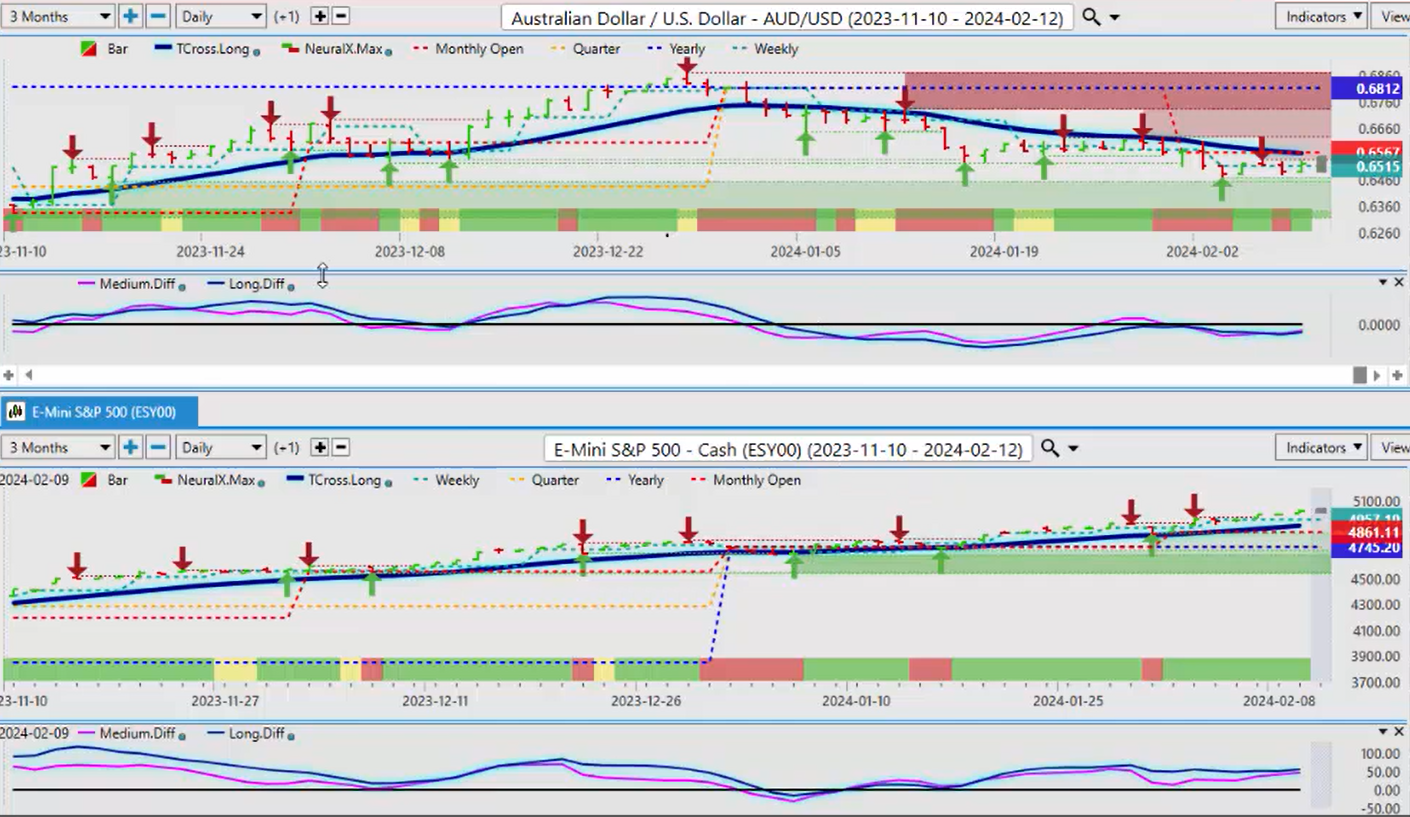1410x817 pixels.
Task: Collapse AUD/USD indicator pane with down arrow
Action: point(1383,283)
